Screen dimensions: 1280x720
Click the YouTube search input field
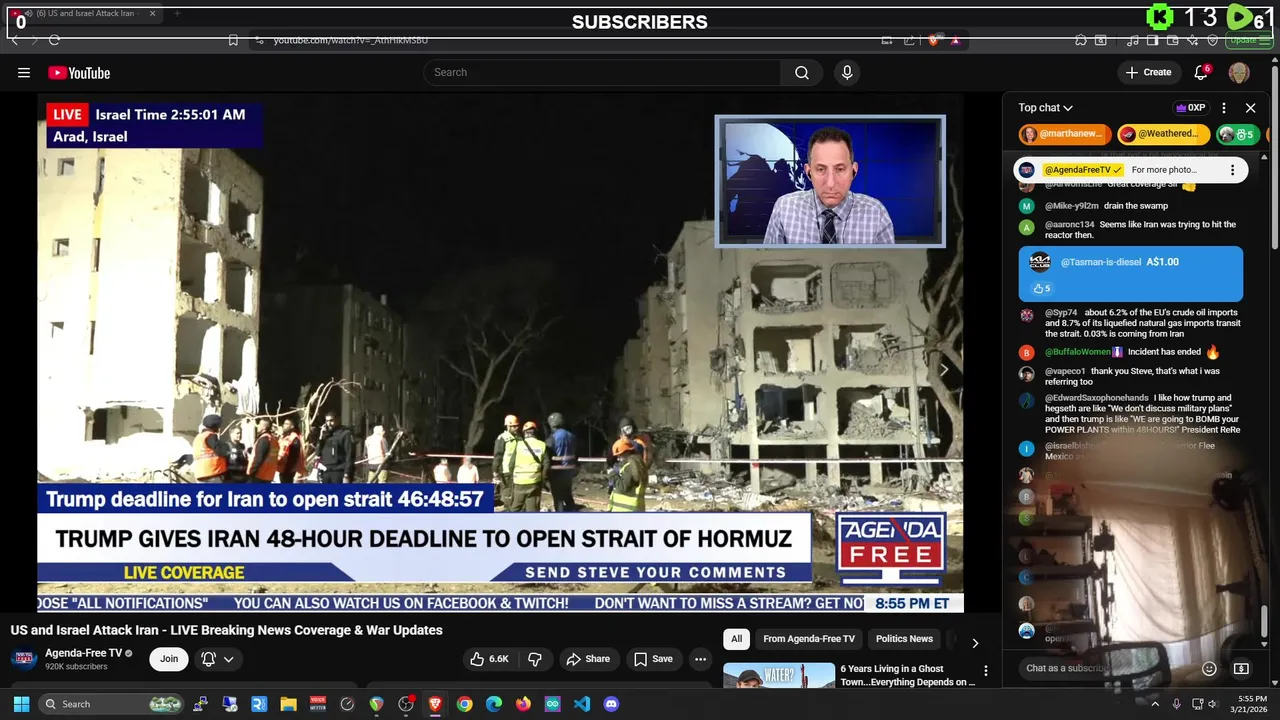(602, 72)
